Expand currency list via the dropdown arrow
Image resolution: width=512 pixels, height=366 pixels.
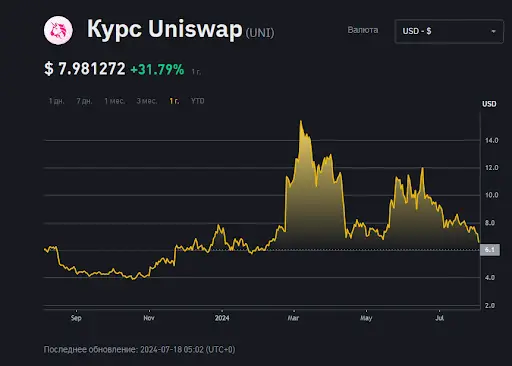[x=493, y=31]
